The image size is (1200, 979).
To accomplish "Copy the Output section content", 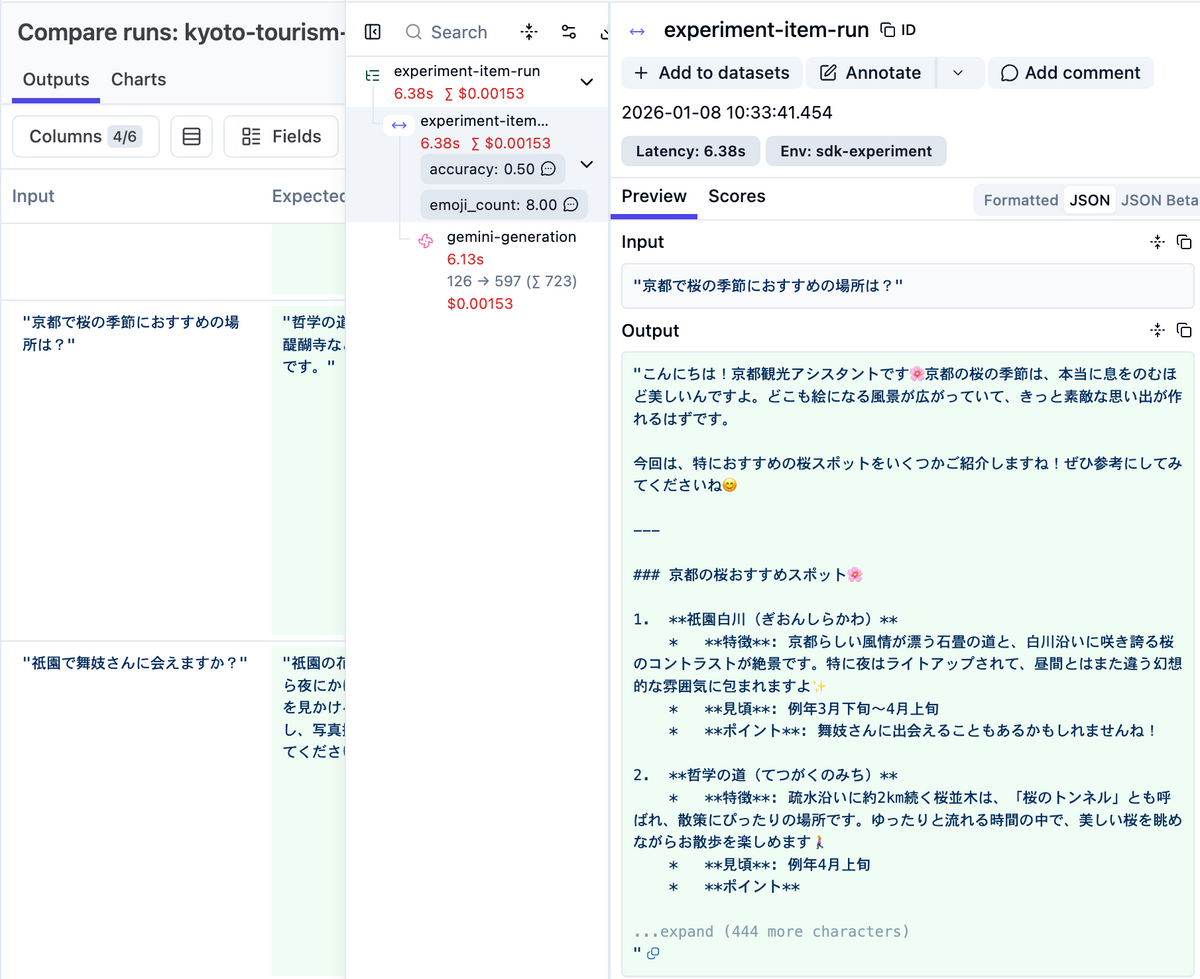I will tap(1184, 330).
